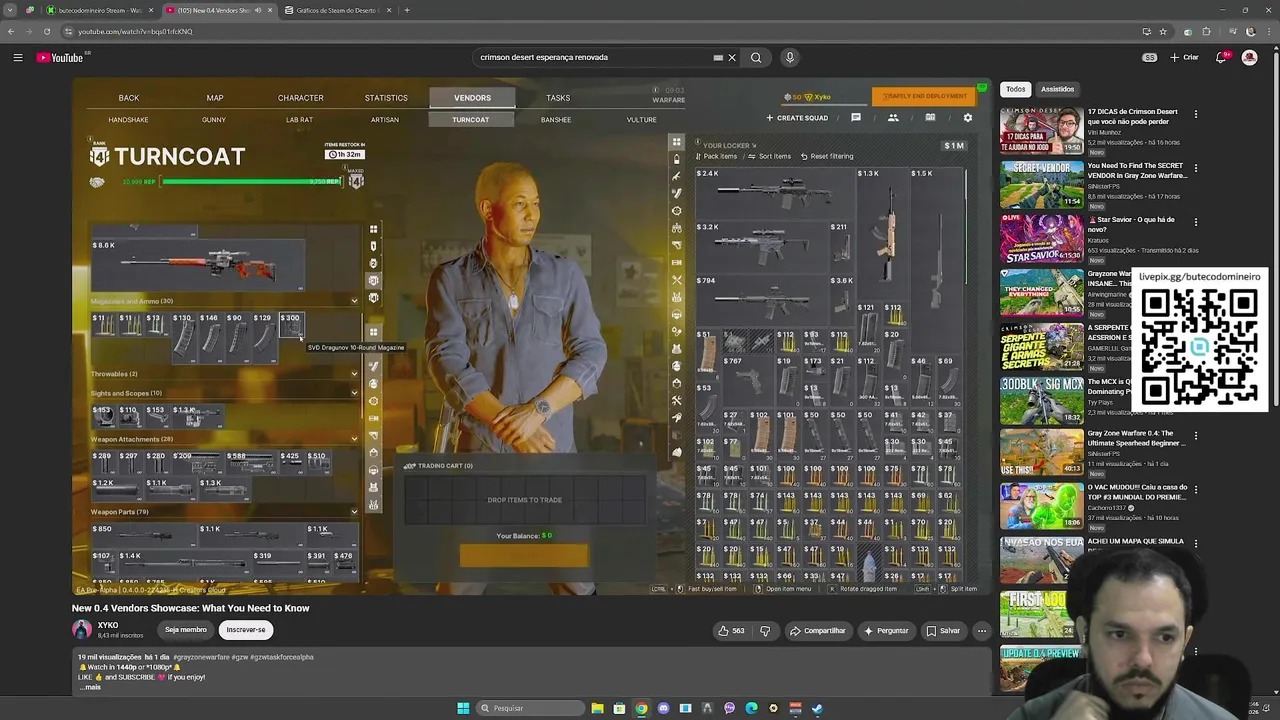1280x720 pixels.
Task: Bookmark this page with the star icon
Action: (1163, 31)
